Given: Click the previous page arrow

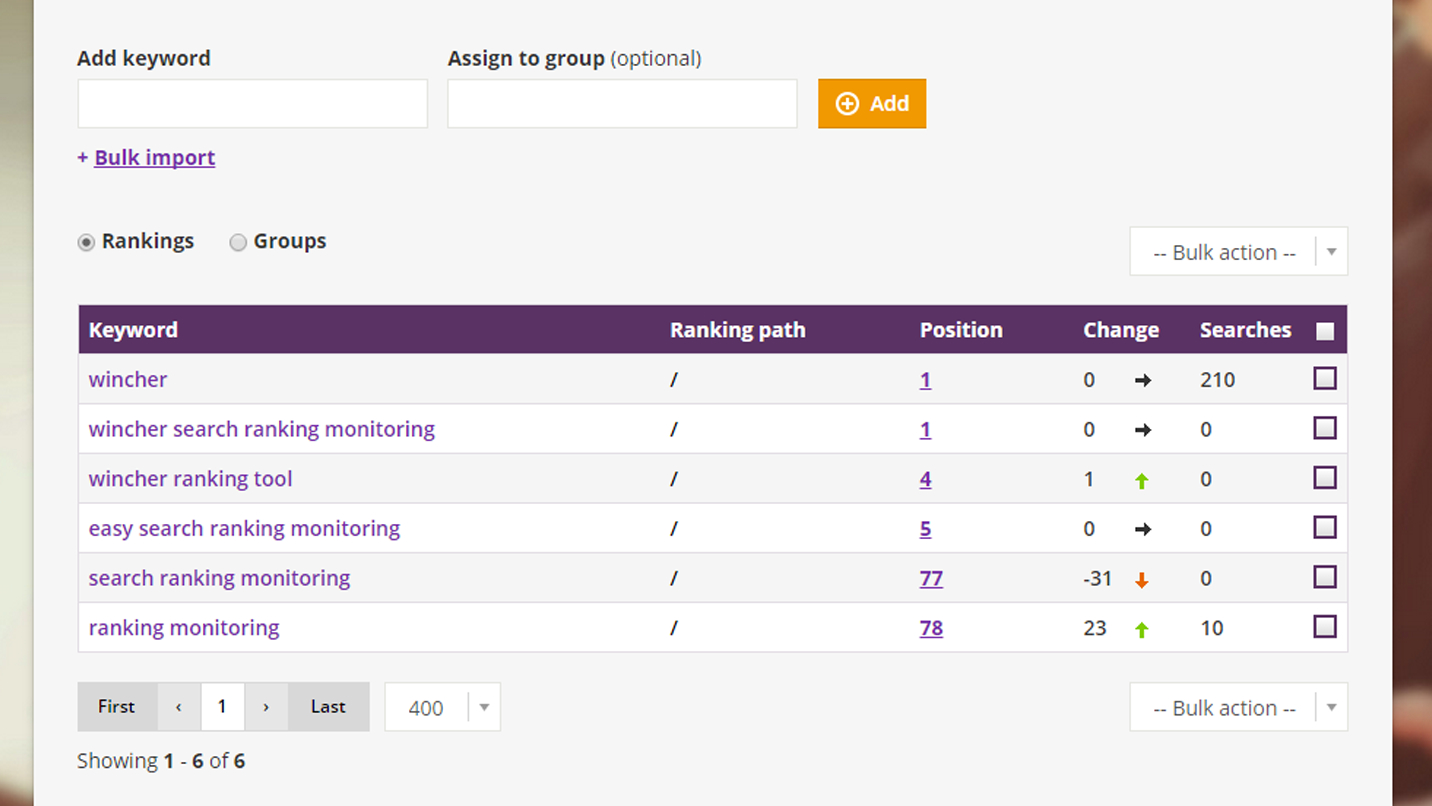Looking at the screenshot, I should point(179,707).
